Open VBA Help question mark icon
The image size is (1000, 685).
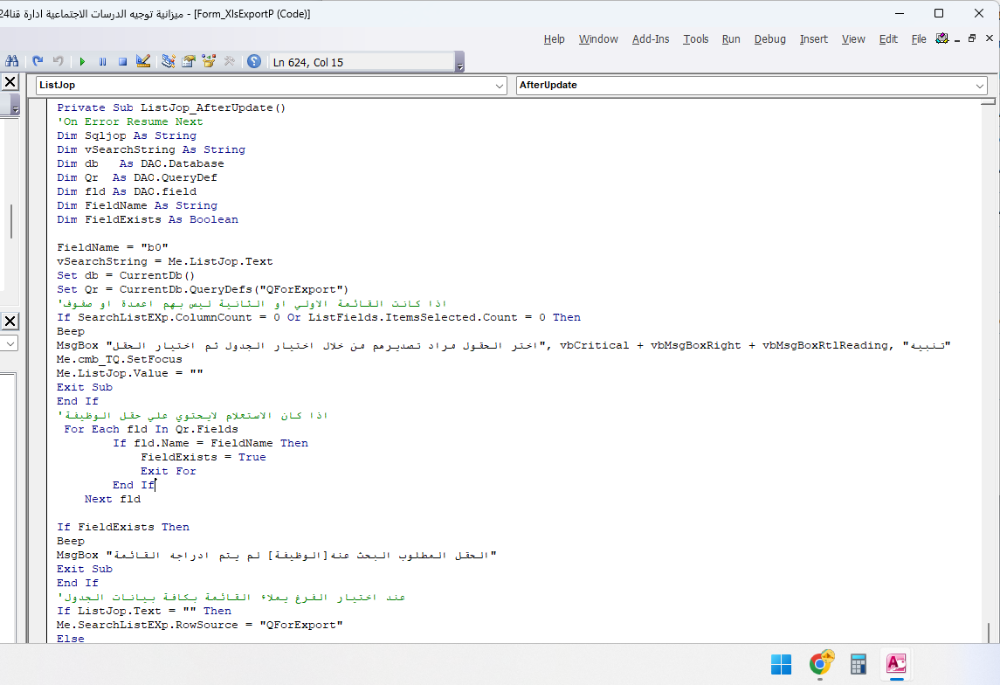pyautogui.click(x=254, y=61)
